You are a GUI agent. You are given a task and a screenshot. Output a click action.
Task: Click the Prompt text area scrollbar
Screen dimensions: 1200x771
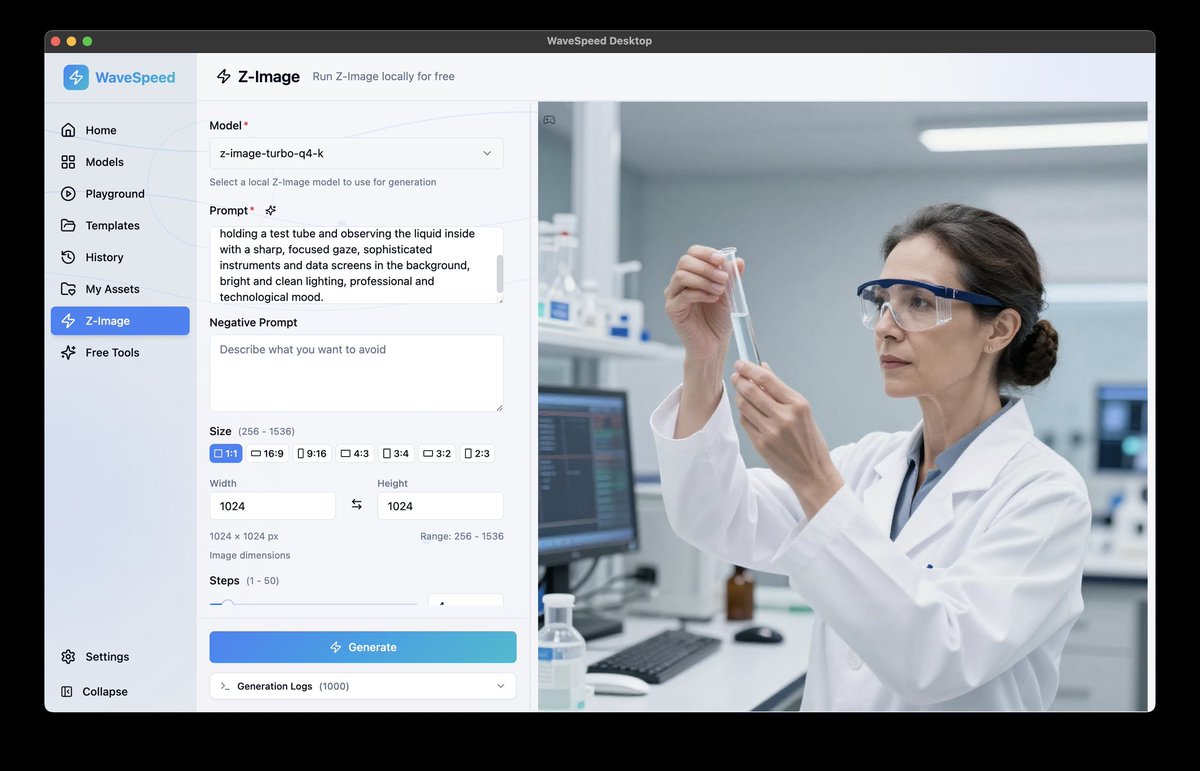(x=500, y=273)
